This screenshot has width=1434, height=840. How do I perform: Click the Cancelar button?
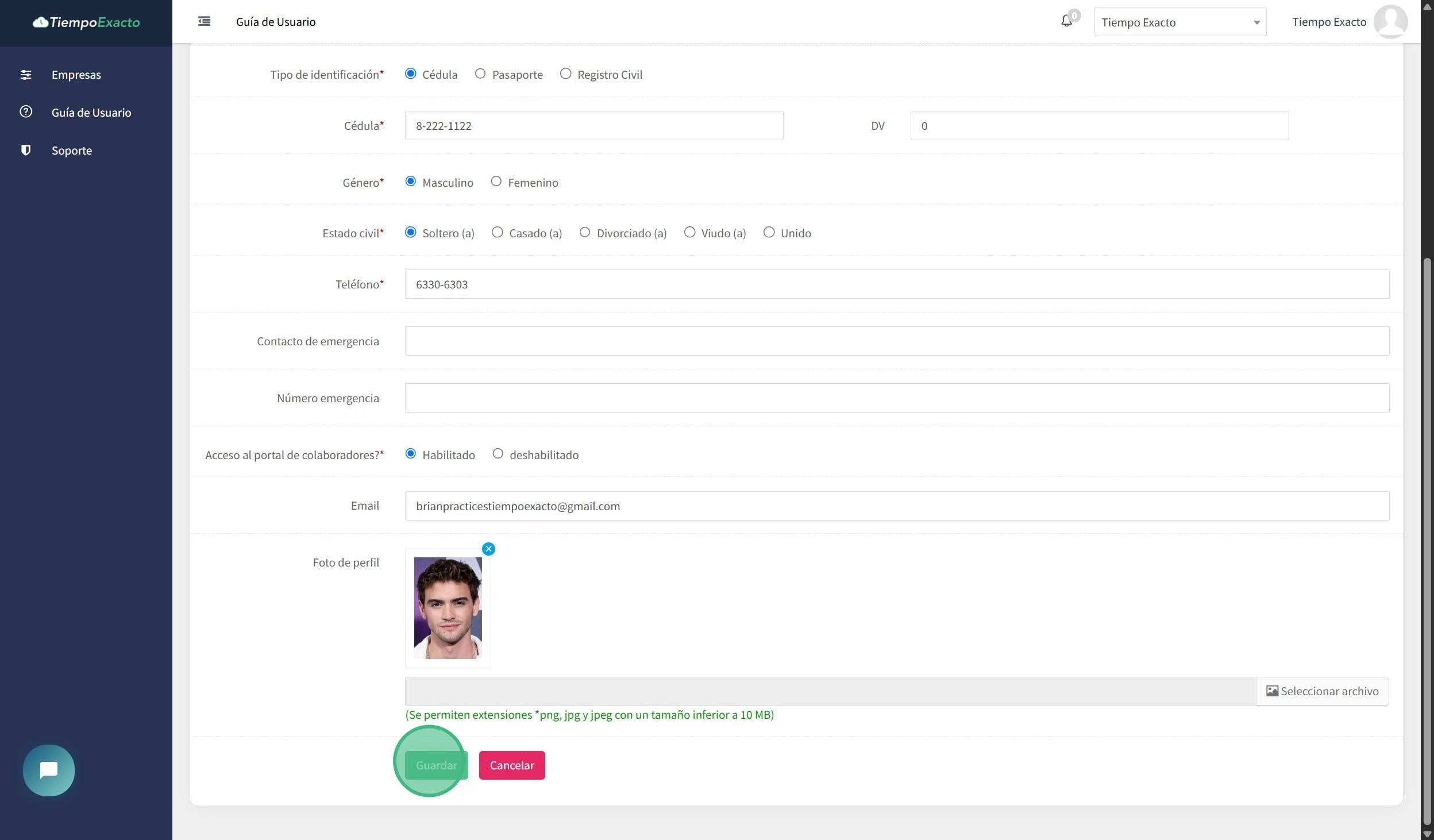click(511, 765)
